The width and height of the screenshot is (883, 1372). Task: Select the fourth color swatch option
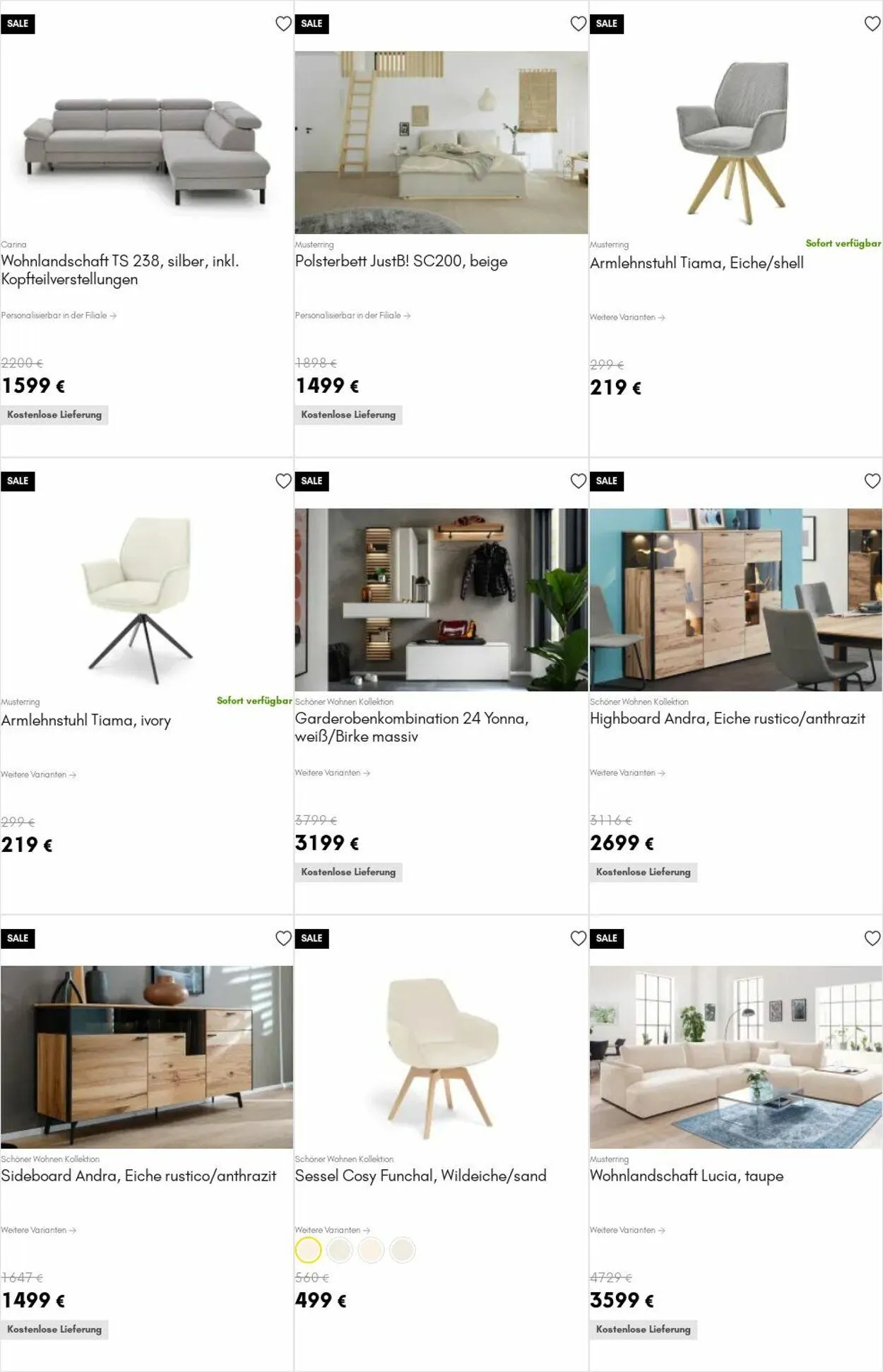click(402, 1250)
